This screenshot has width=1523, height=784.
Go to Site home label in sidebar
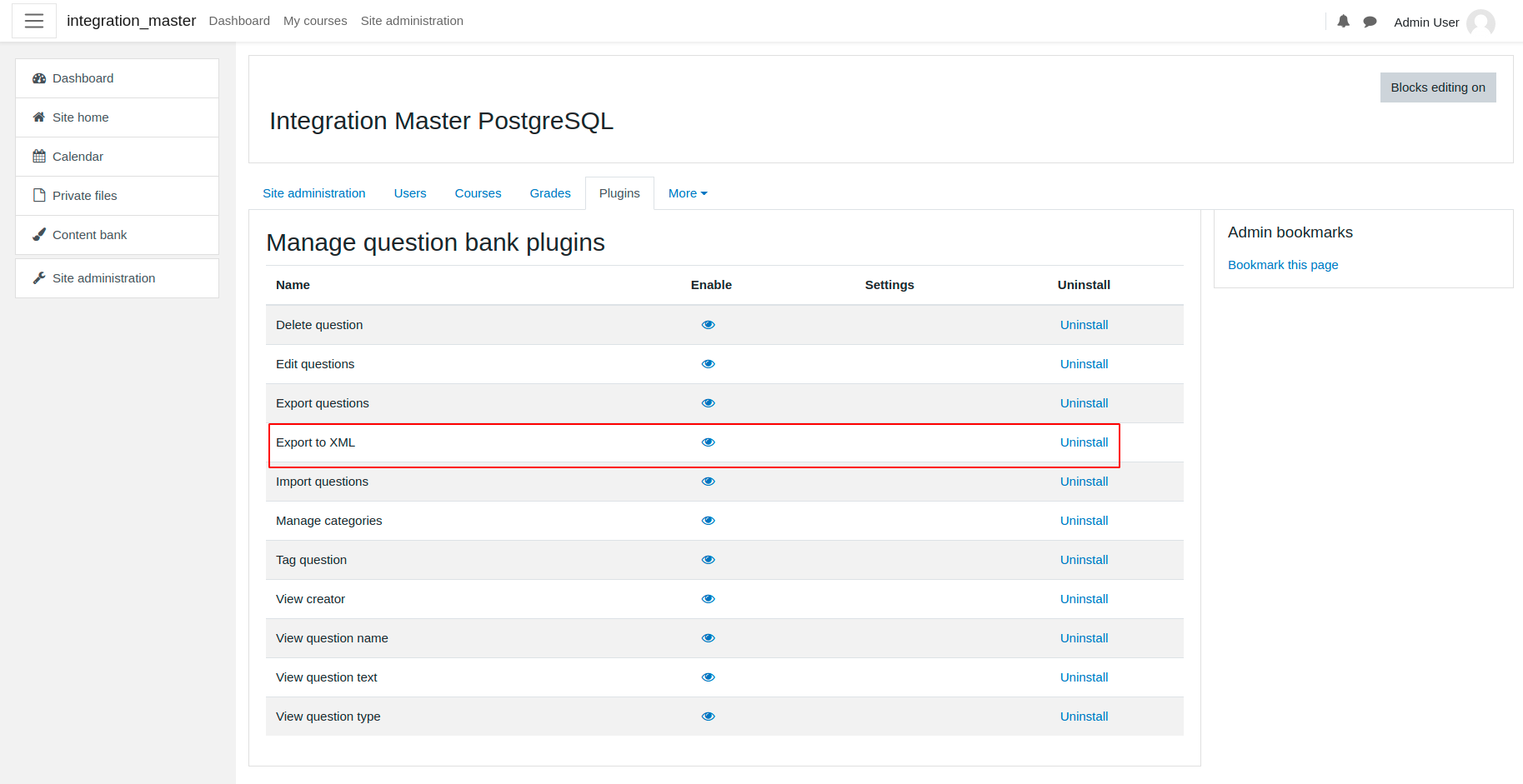pos(80,117)
